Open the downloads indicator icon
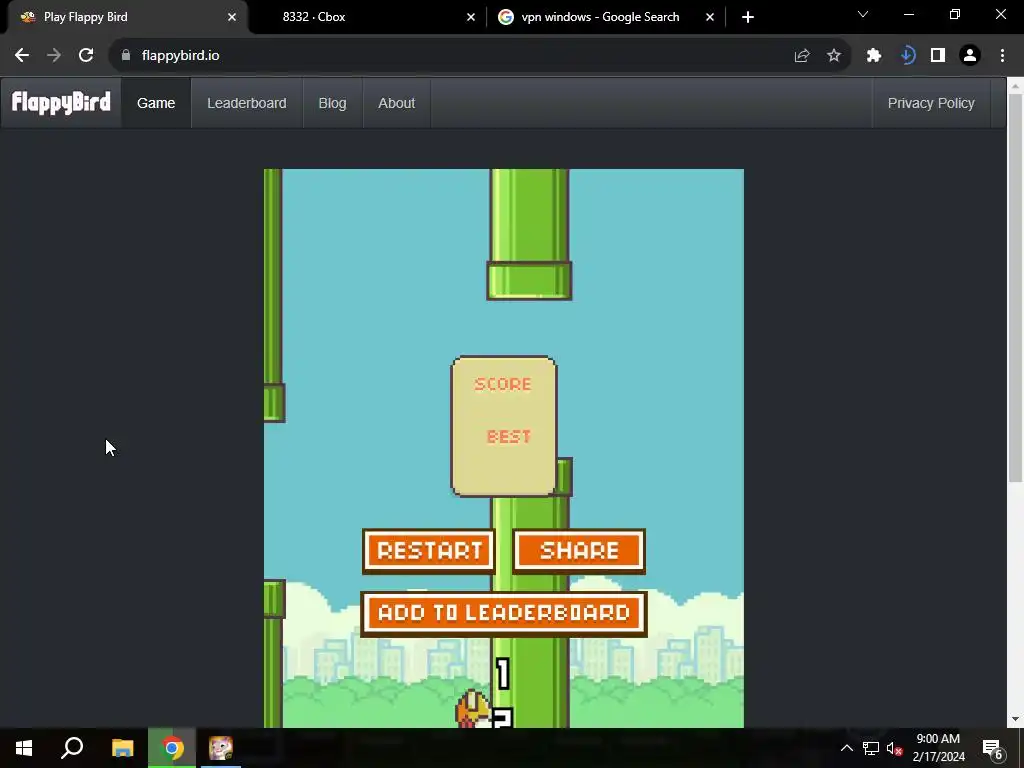 [x=907, y=56]
